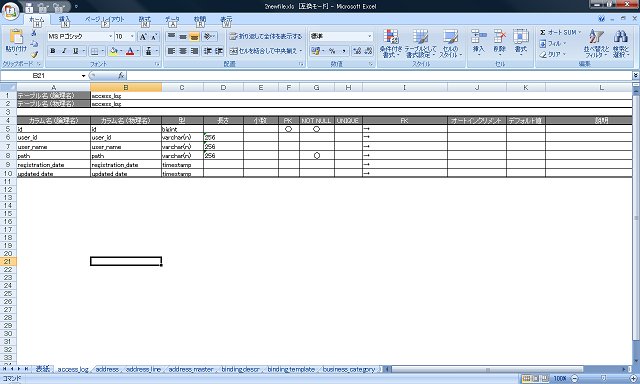Click the Fill Color bucket icon
Viewport: 640px width, 384px height.
coord(113,51)
